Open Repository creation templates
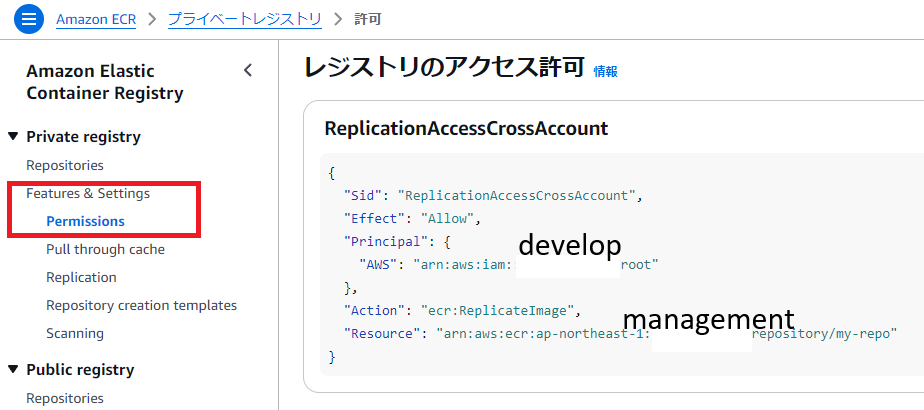This screenshot has width=924, height=410. (x=141, y=305)
